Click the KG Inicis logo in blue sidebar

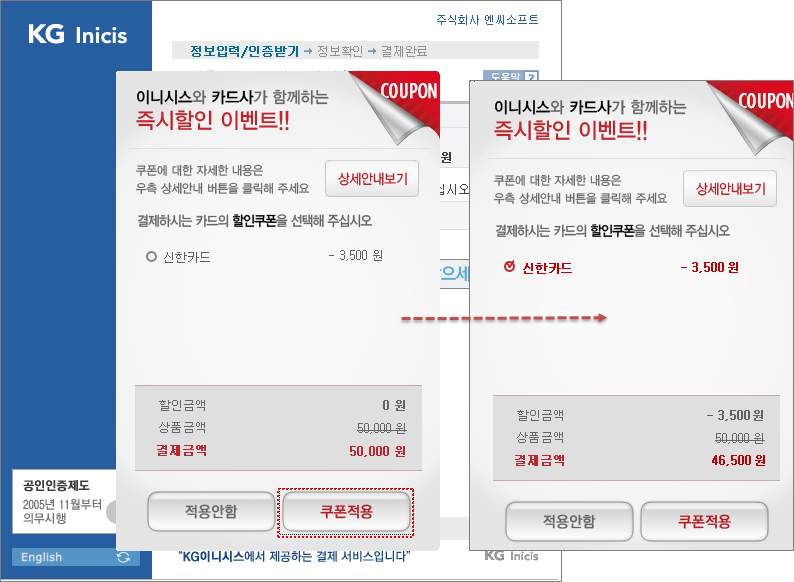click(x=77, y=36)
